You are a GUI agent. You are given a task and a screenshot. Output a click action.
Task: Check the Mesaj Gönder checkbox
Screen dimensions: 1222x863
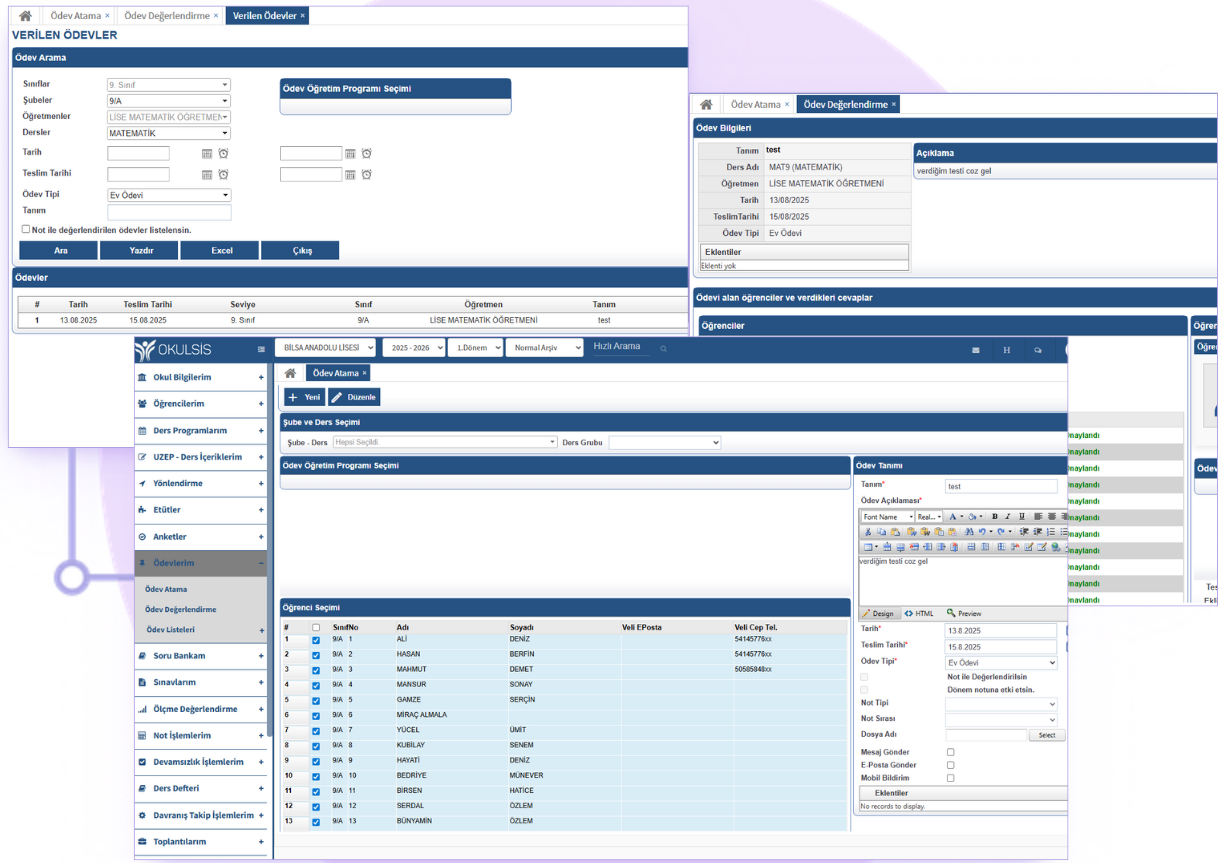[950, 752]
